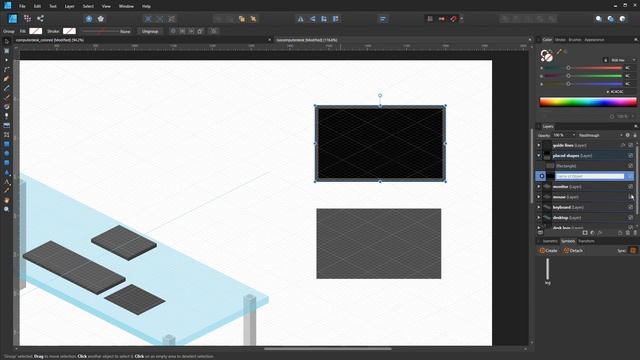Toggle visibility of placed shapes layer
Screen dimensions: 640x360
pyautogui.click(x=631, y=156)
